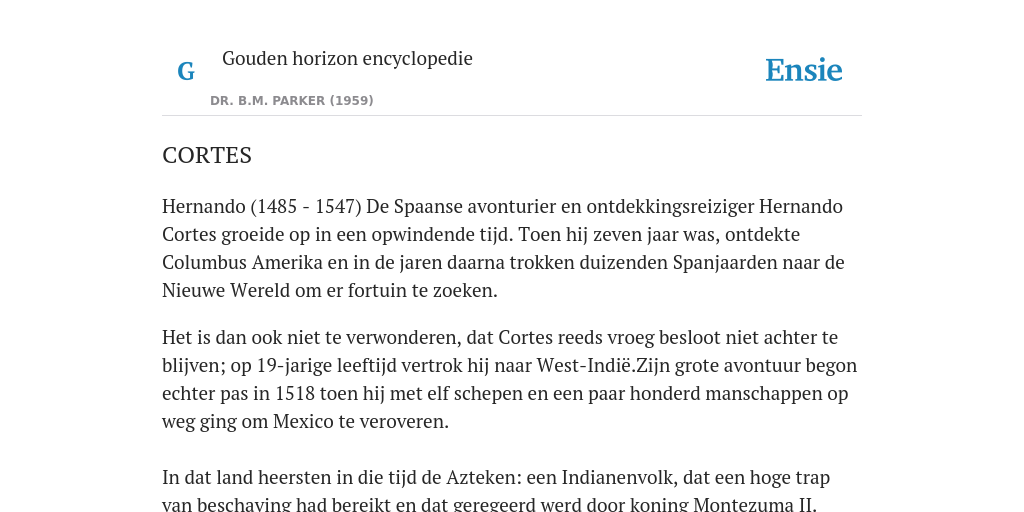This screenshot has width=1024, height=512.
Task: Click the blue G encyclopedia icon
Action: point(186,71)
